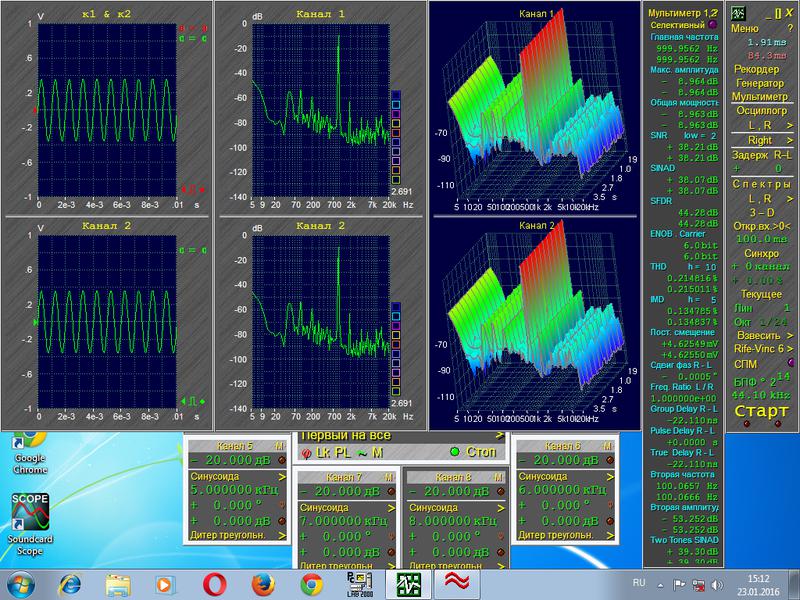
Task: Open the Рекордер panel
Action: pyautogui.click(x=757, y=69)
